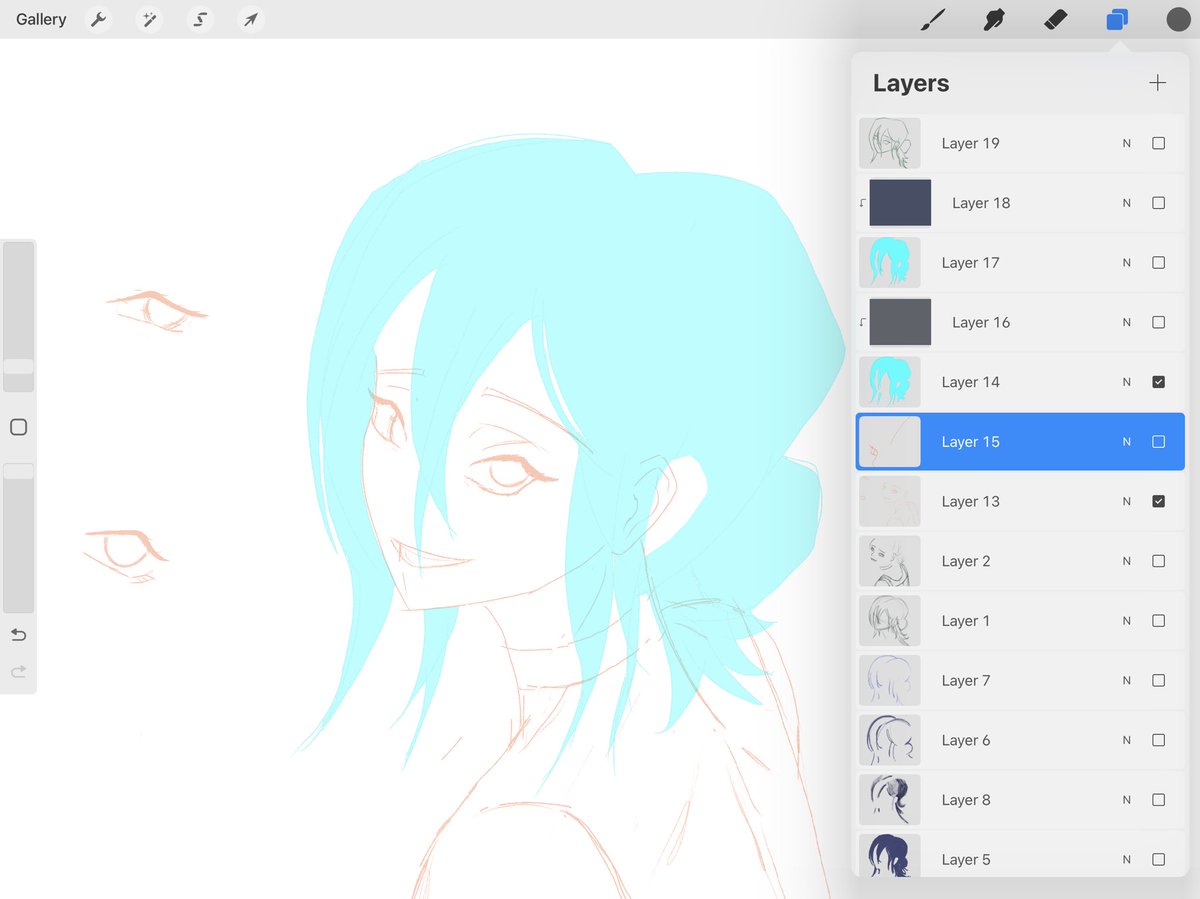
Task: Open blend mode N for Layer 2
Action: click(1127, 561)
